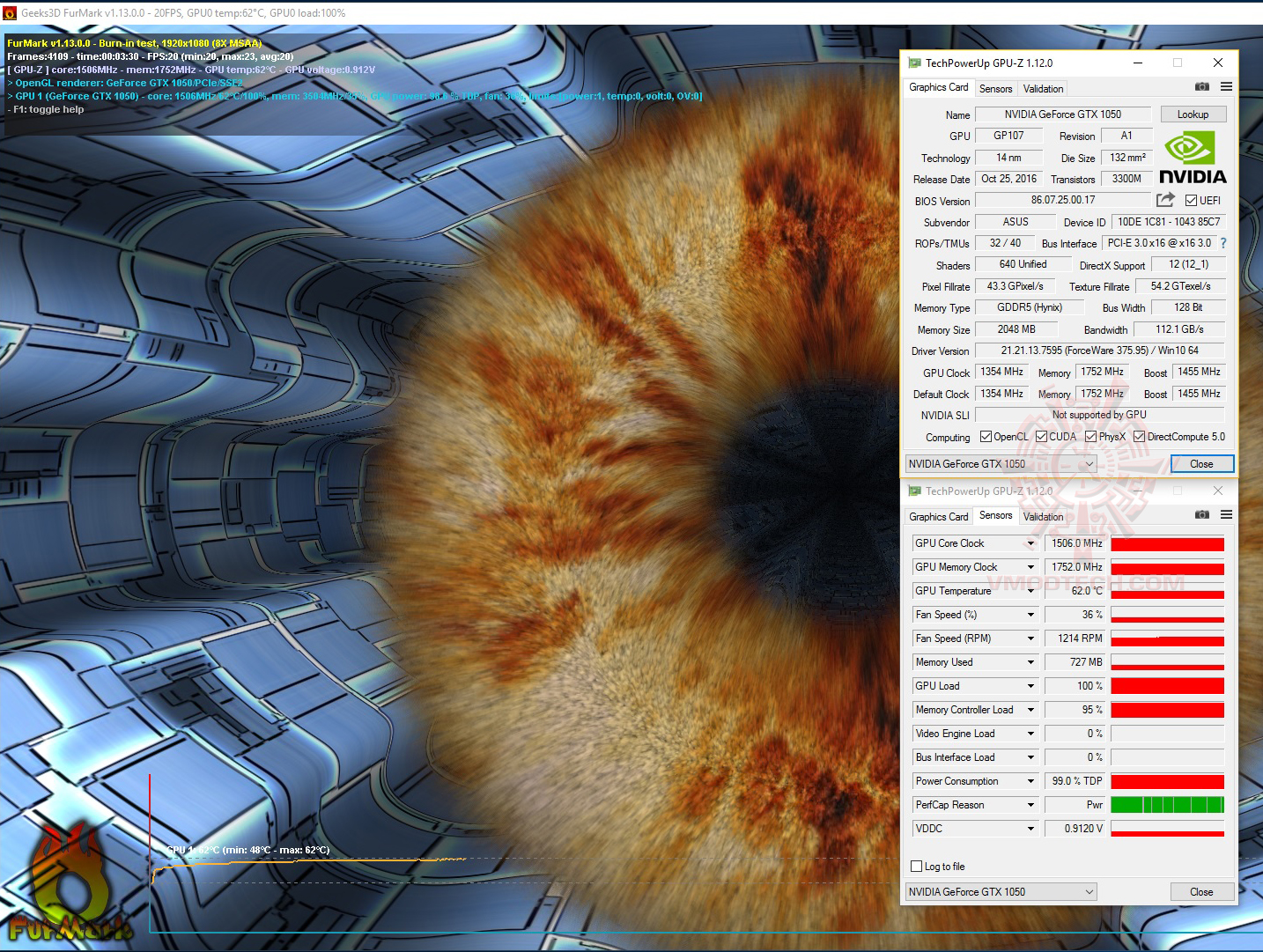Screen dimensions: 1263x952
Task: Click the GPU-Z title bar icon of Graphics Card window
Action: 914,63
